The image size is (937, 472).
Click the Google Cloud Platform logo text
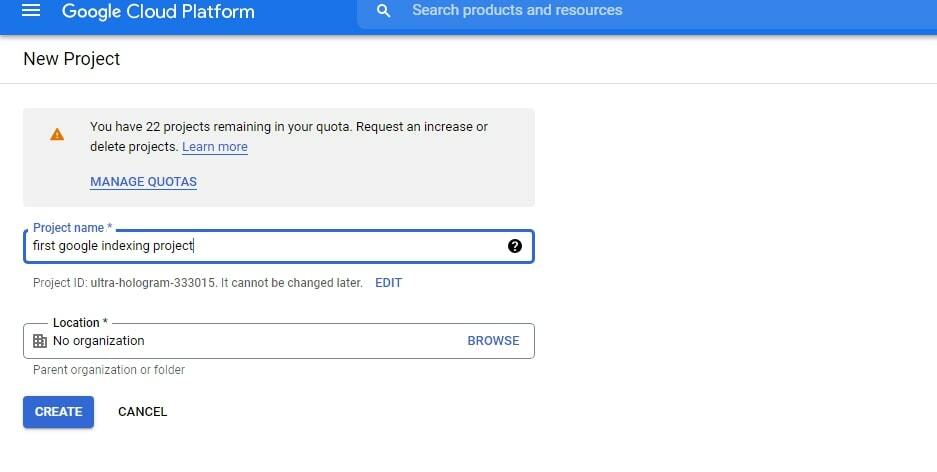(158, 11)
